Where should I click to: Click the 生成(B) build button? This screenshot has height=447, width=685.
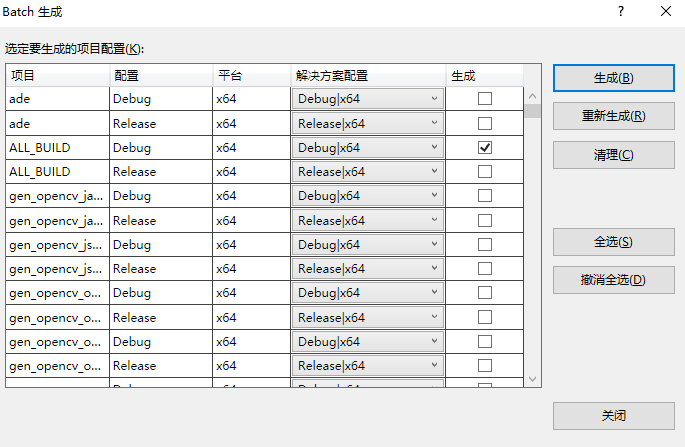tap(613, 78)
